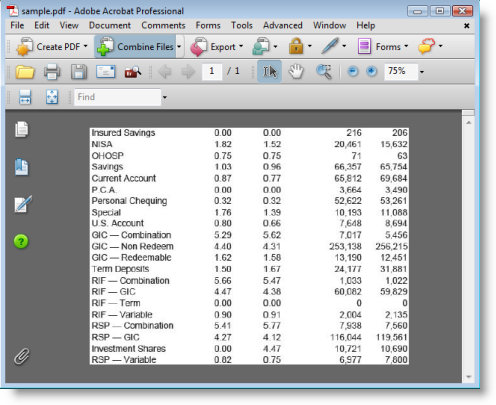Open the Signatures navigation panel
This screenshot has width=496, height=405.
pyautogui.click(x=23, y=204)
